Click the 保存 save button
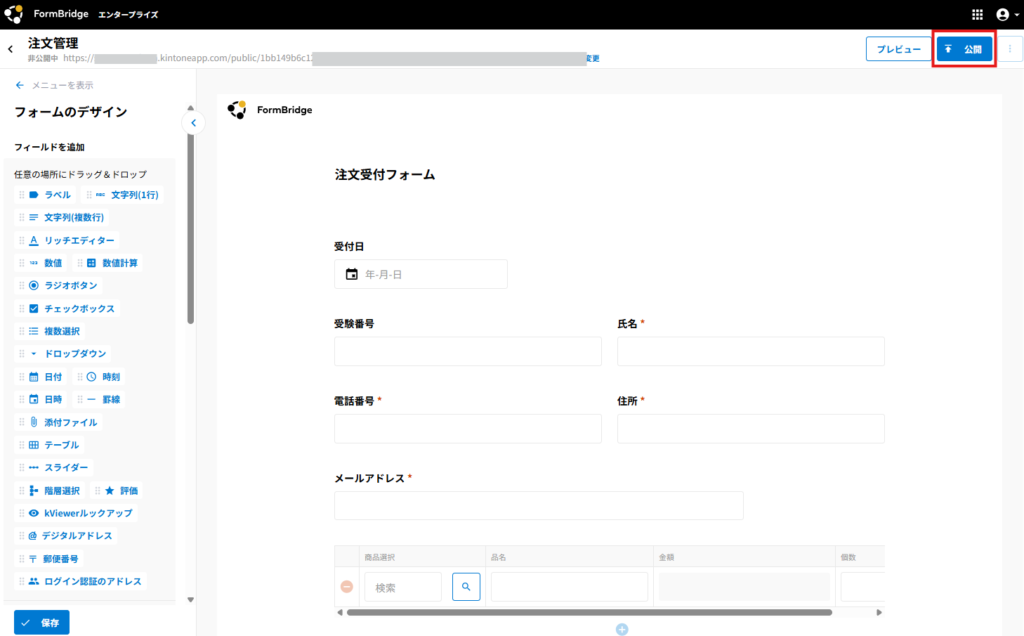 [x=42, y=622]
